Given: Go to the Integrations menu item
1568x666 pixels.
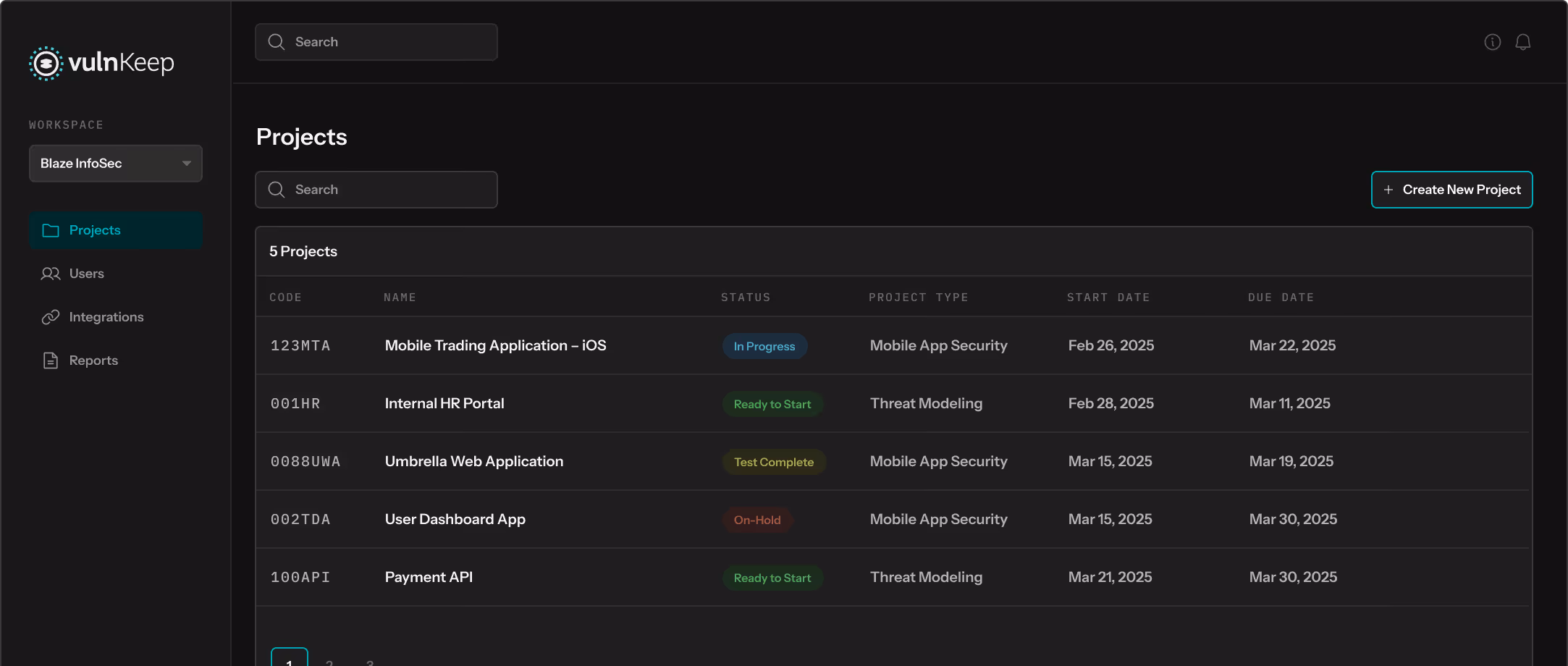Looking at the screenshot, I should point(116,317).
